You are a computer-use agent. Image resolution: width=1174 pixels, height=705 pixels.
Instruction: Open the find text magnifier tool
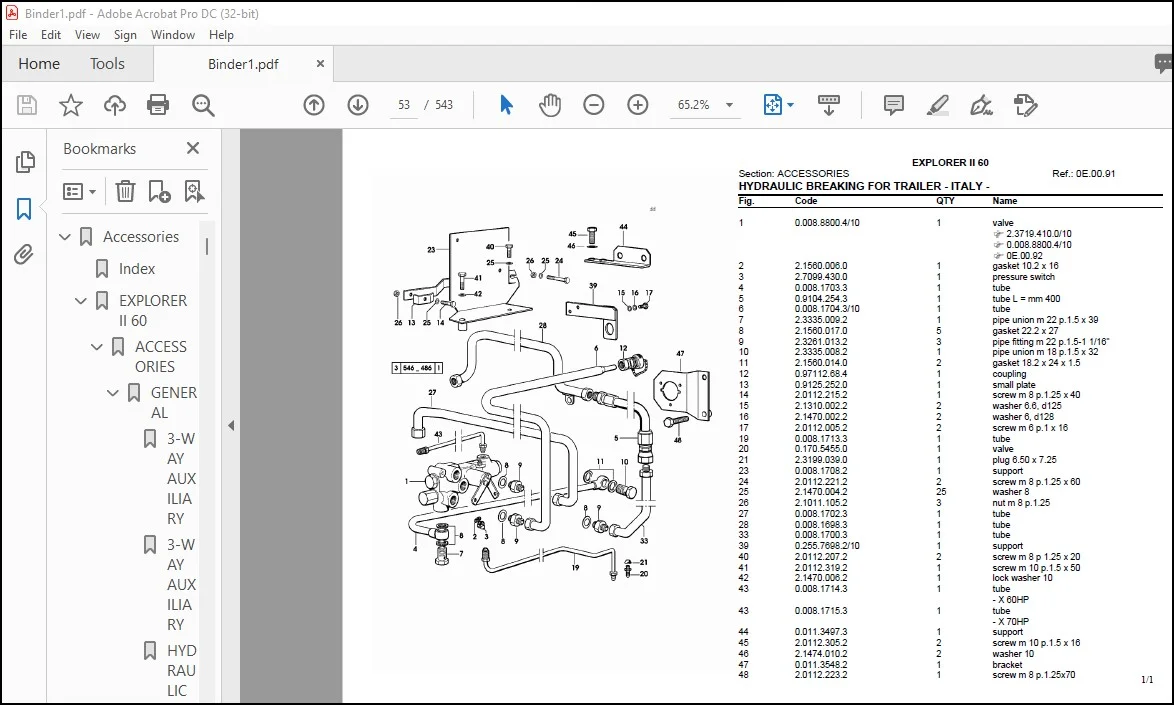tap(203, 105)
